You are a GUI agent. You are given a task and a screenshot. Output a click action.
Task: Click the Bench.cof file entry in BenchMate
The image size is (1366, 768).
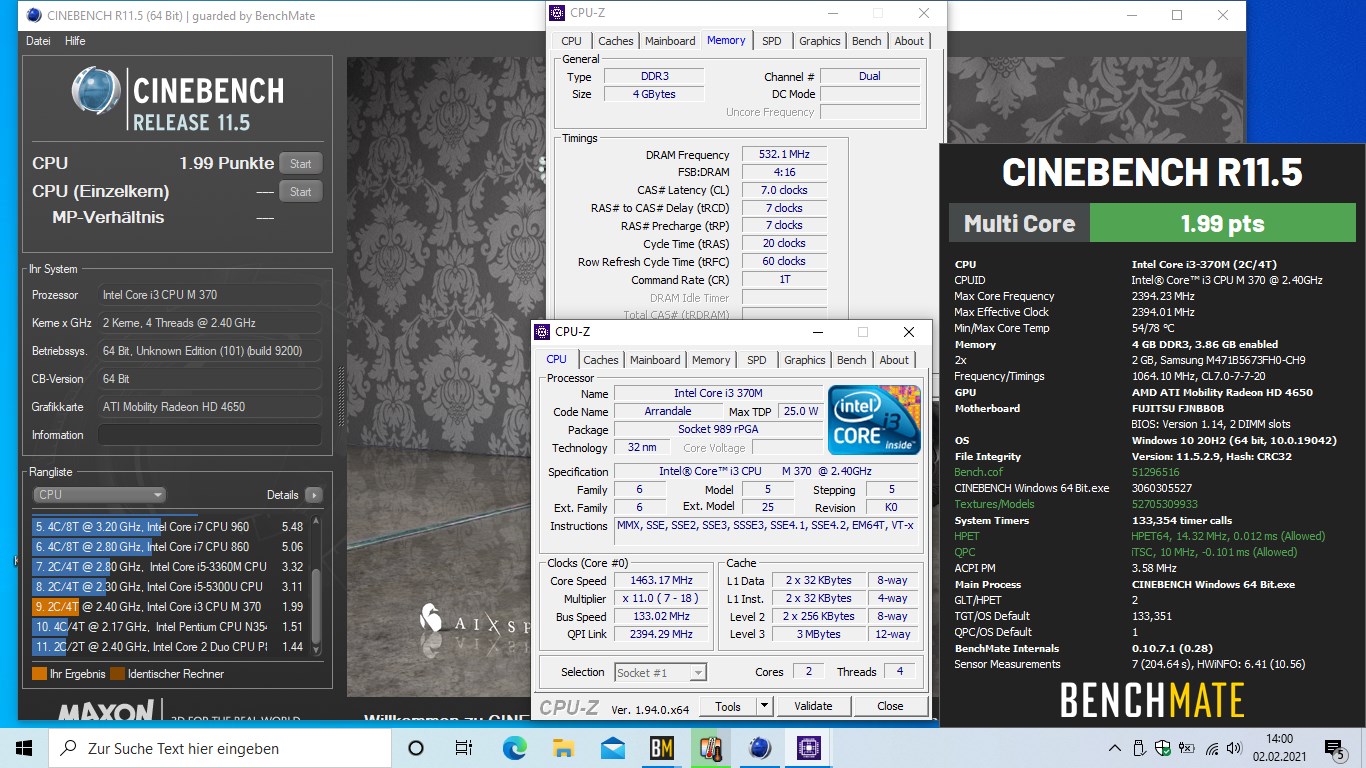pos(978,472)
